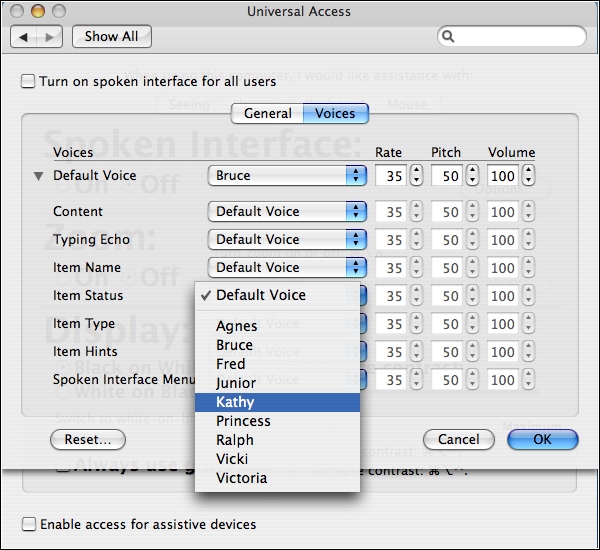Click the Item Status pitch stepper
600x550 pixels.
473,295
